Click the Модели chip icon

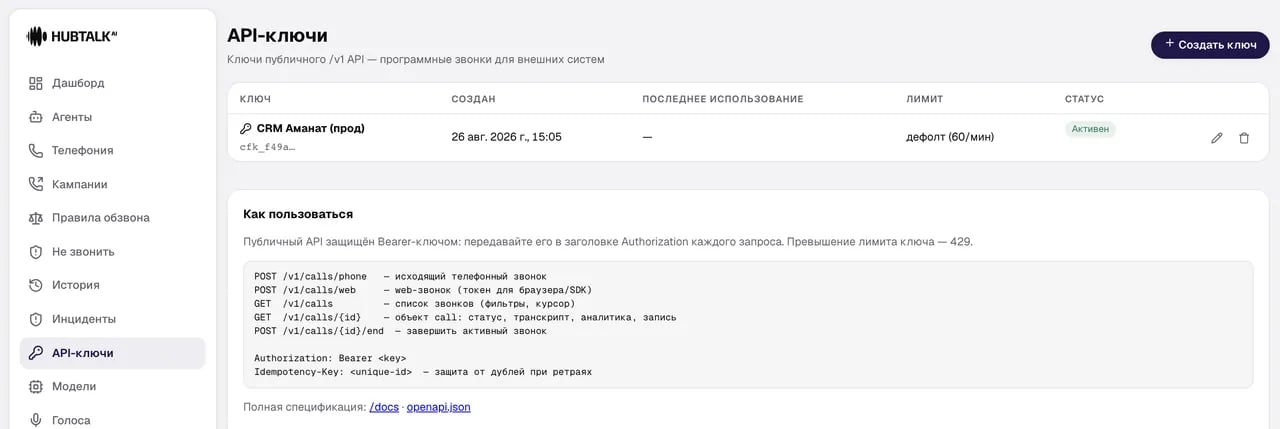[36, 386]
